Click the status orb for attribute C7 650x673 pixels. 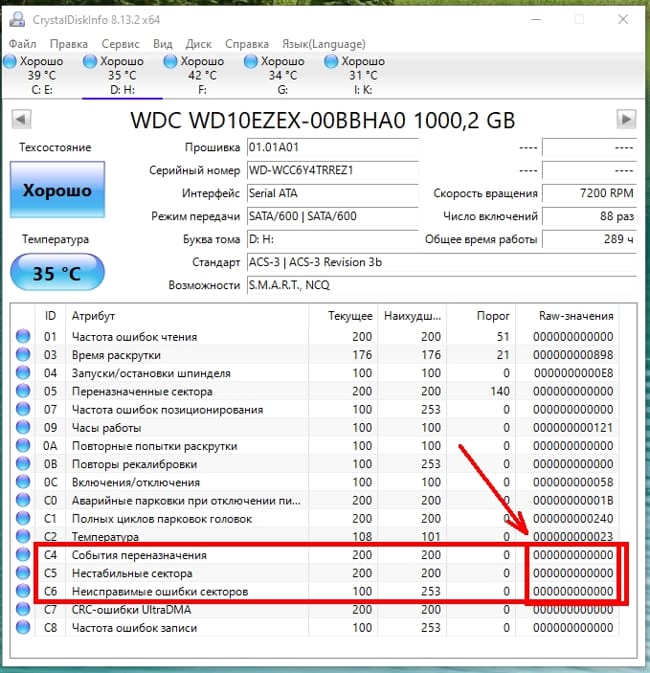pyautogui.click(x=23, y=609)
